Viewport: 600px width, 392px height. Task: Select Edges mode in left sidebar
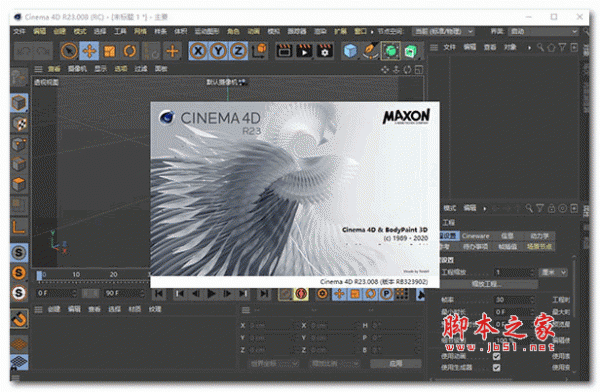(19, 165)
